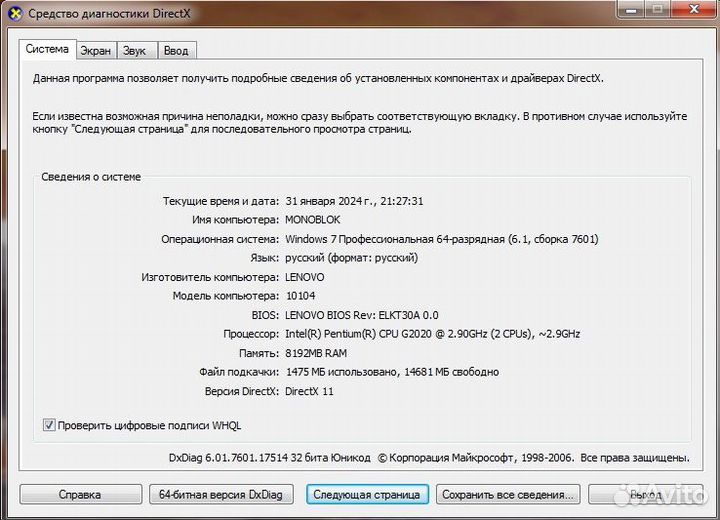This screenshot has width=720, height=520.
Task: Click the Язык label
Action: 264,258
